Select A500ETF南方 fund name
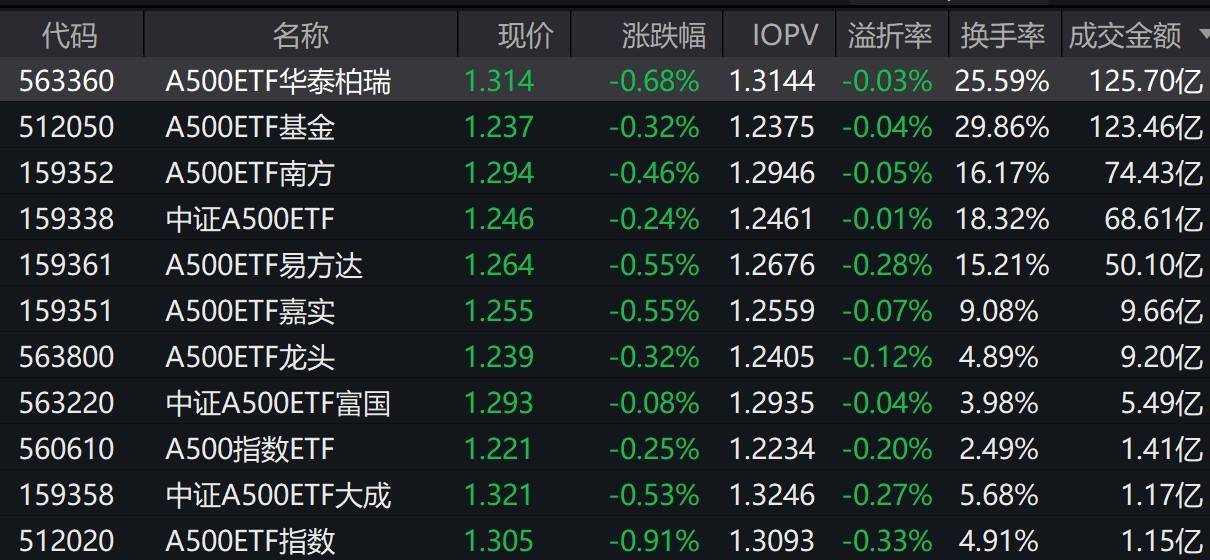 249,173
